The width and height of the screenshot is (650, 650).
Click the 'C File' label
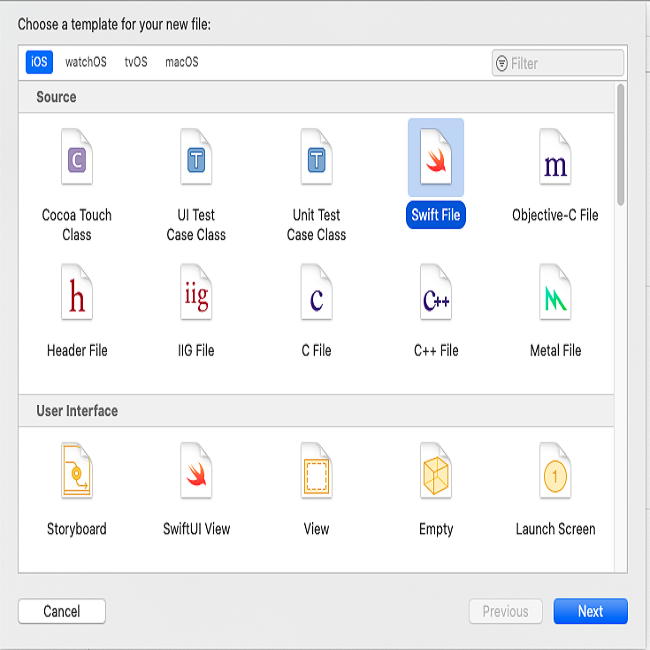pyautogui.click(x=316, y=351)
